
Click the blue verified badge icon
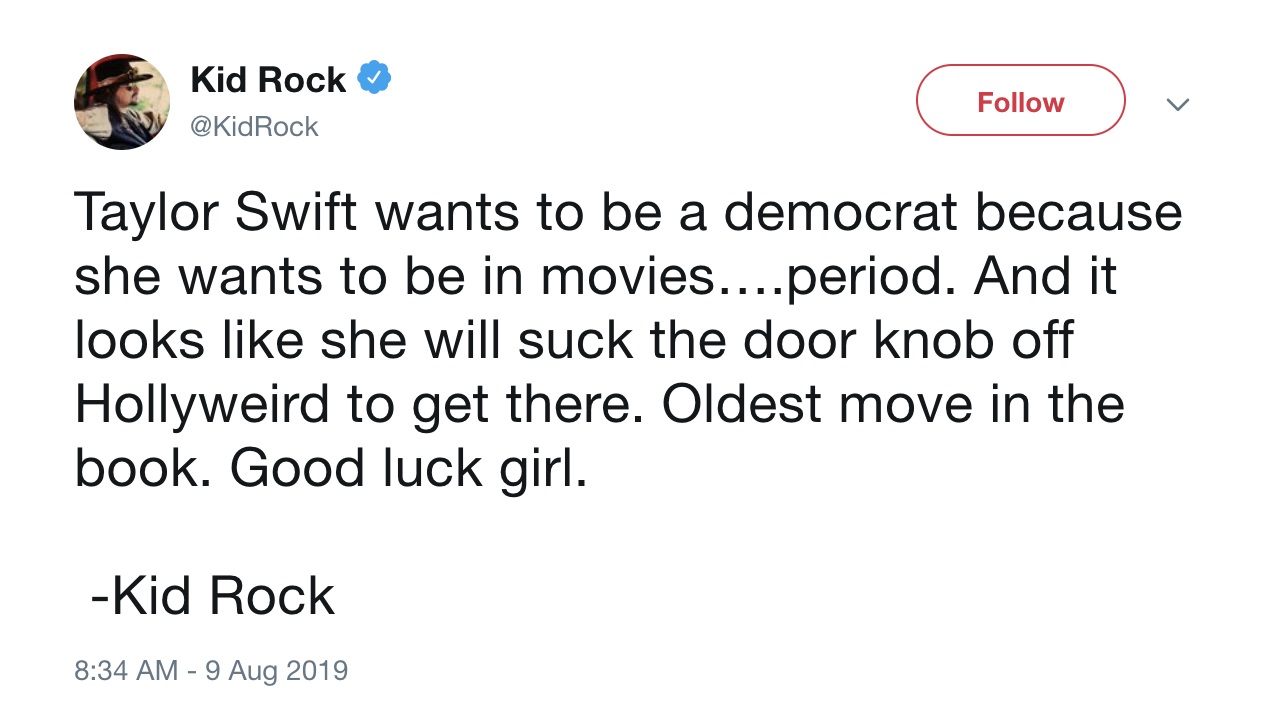tap(374, 78)
